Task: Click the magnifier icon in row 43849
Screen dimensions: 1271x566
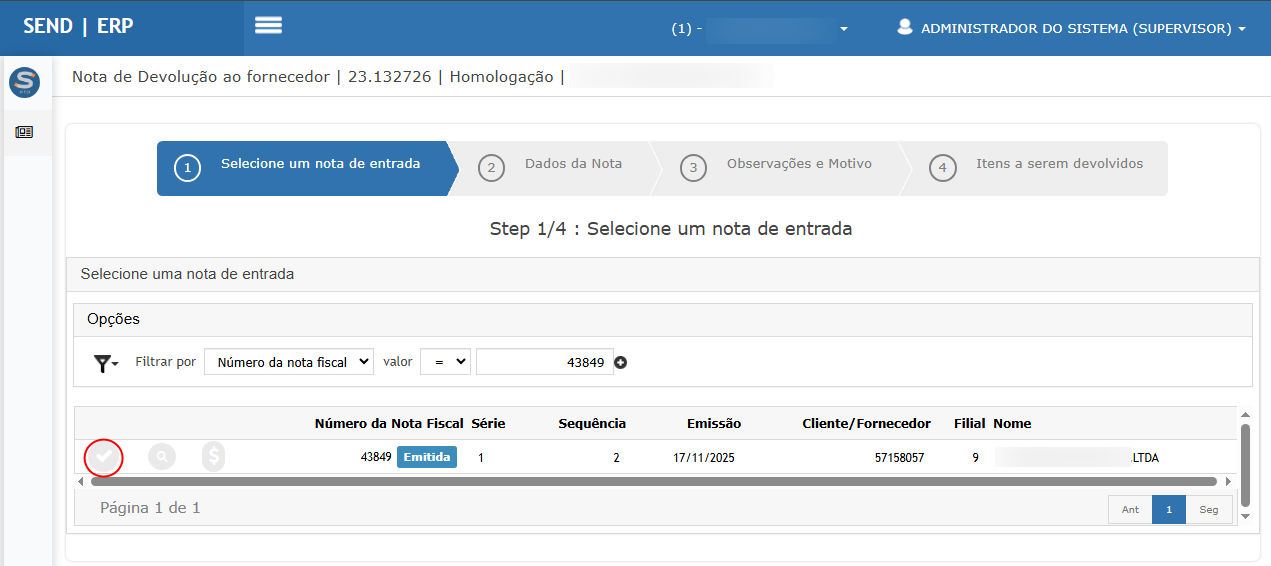Action: tap(161, 457)
